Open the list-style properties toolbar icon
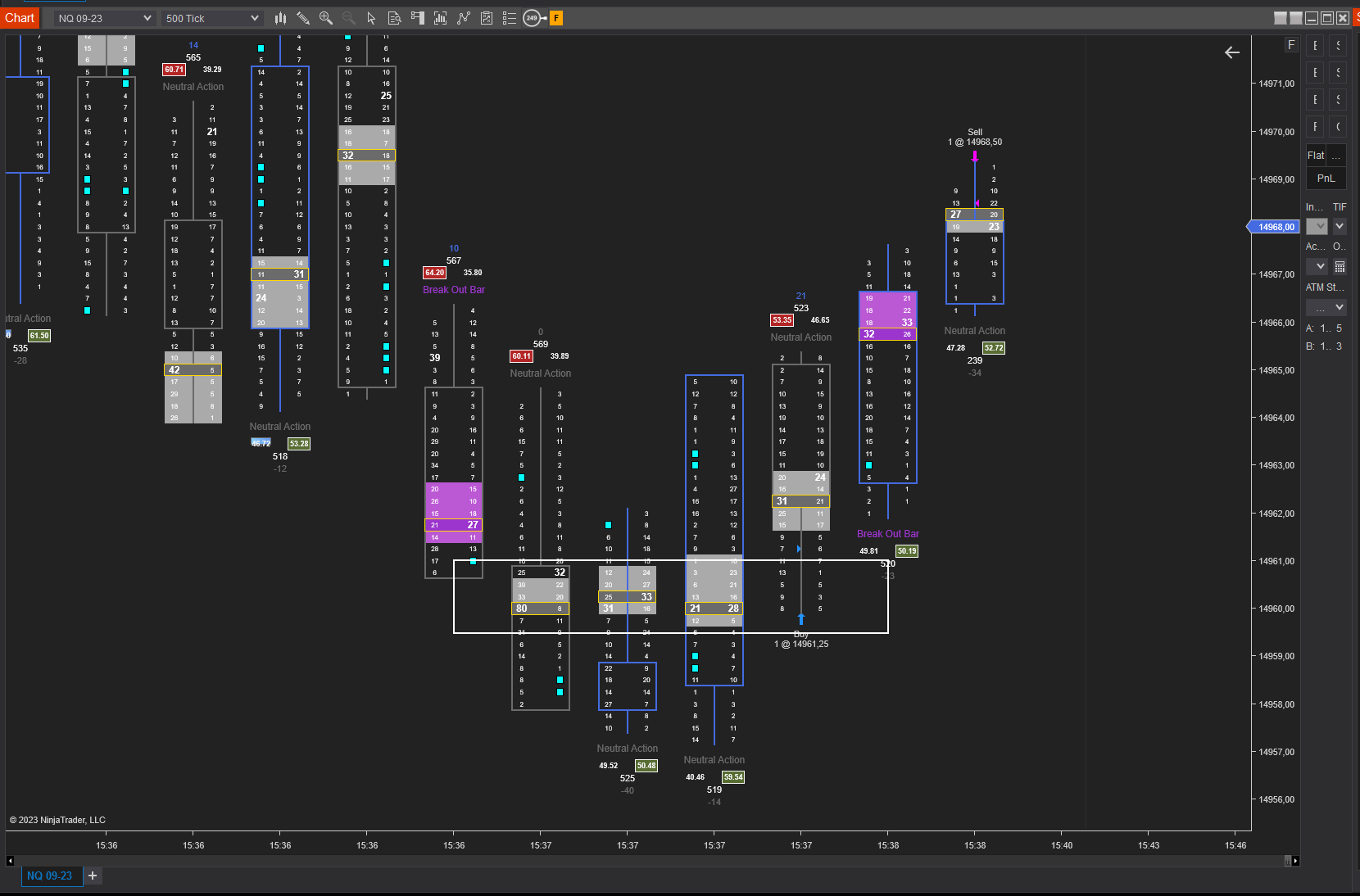The image size is (1360, 896). tap(510, 18)
